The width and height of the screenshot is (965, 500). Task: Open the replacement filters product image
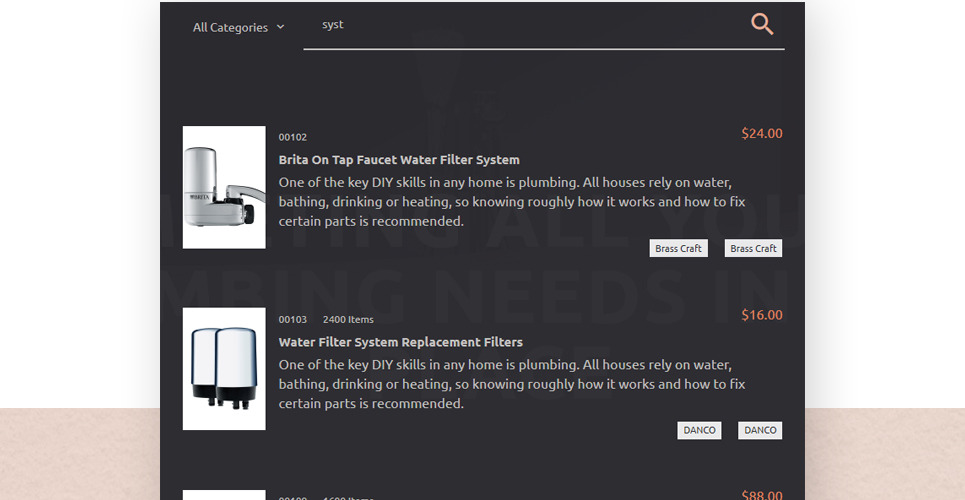[x=224, y=369]
